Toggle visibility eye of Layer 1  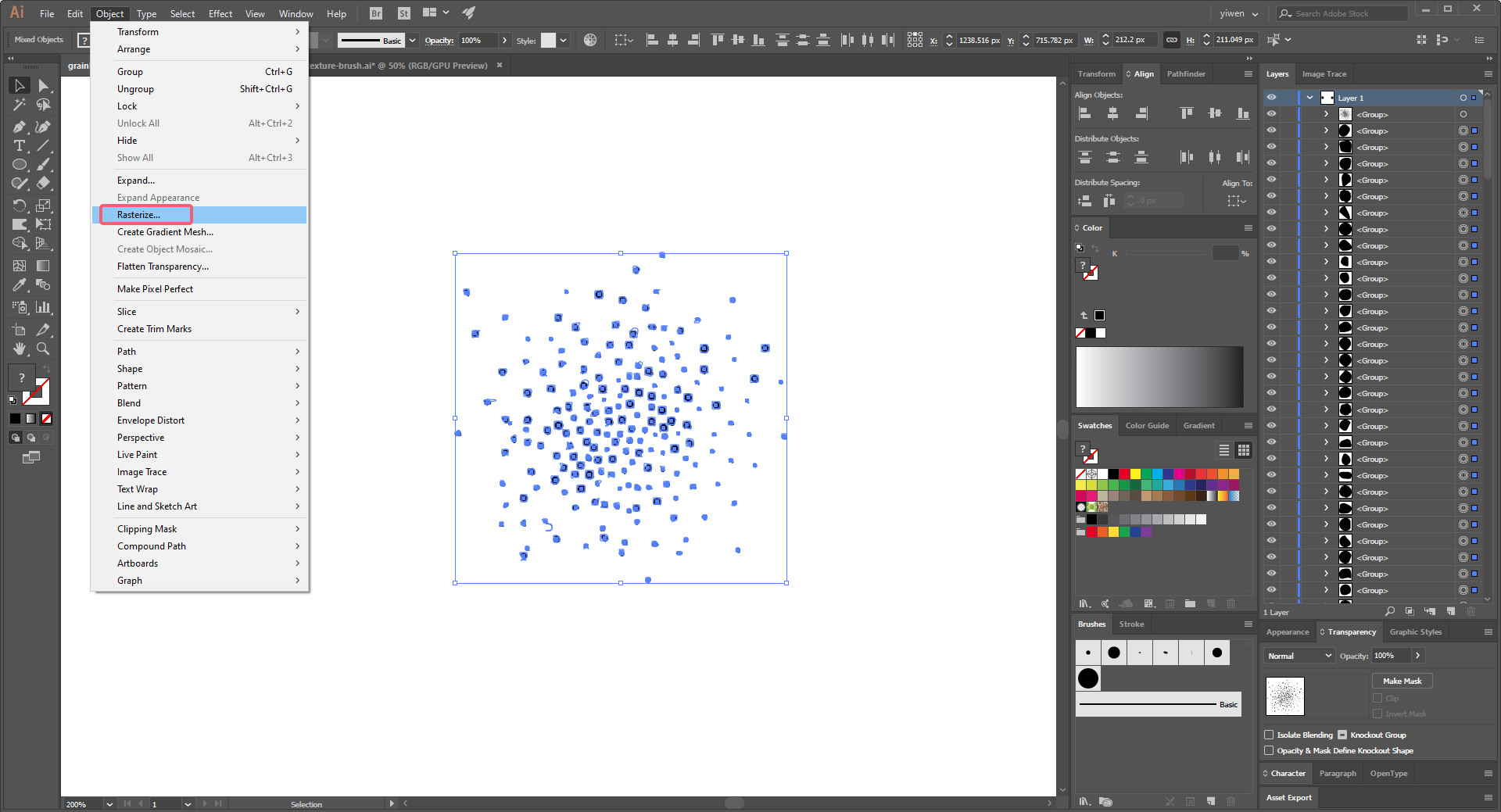click(x=1271, y=98)
